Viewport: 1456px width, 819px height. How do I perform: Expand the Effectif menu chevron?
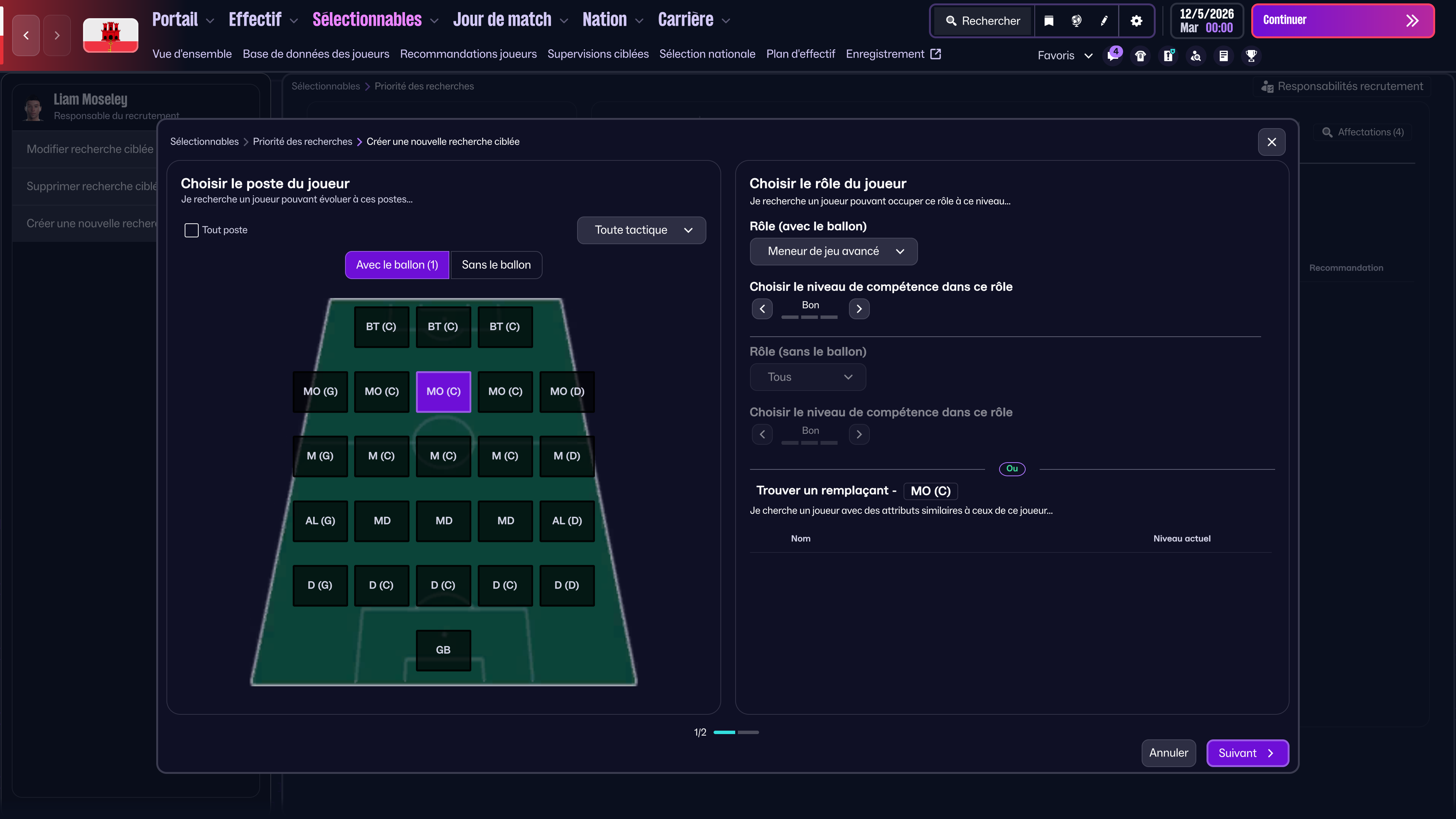pyautogui.click(x=294, y=21)
